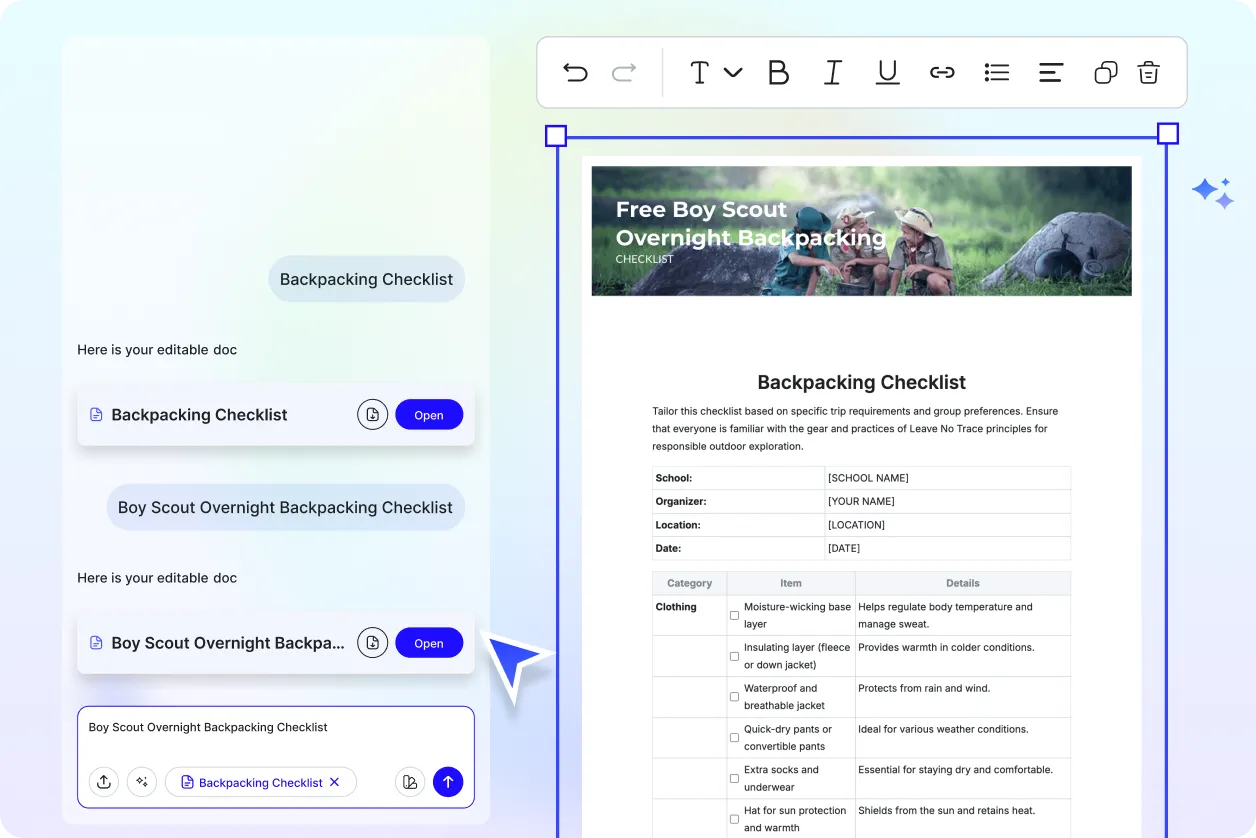Viewport: 1256px width, 838px height.
Task: Click the 'Category' column header
Action: pyautogui.click(x=690, y=583)
